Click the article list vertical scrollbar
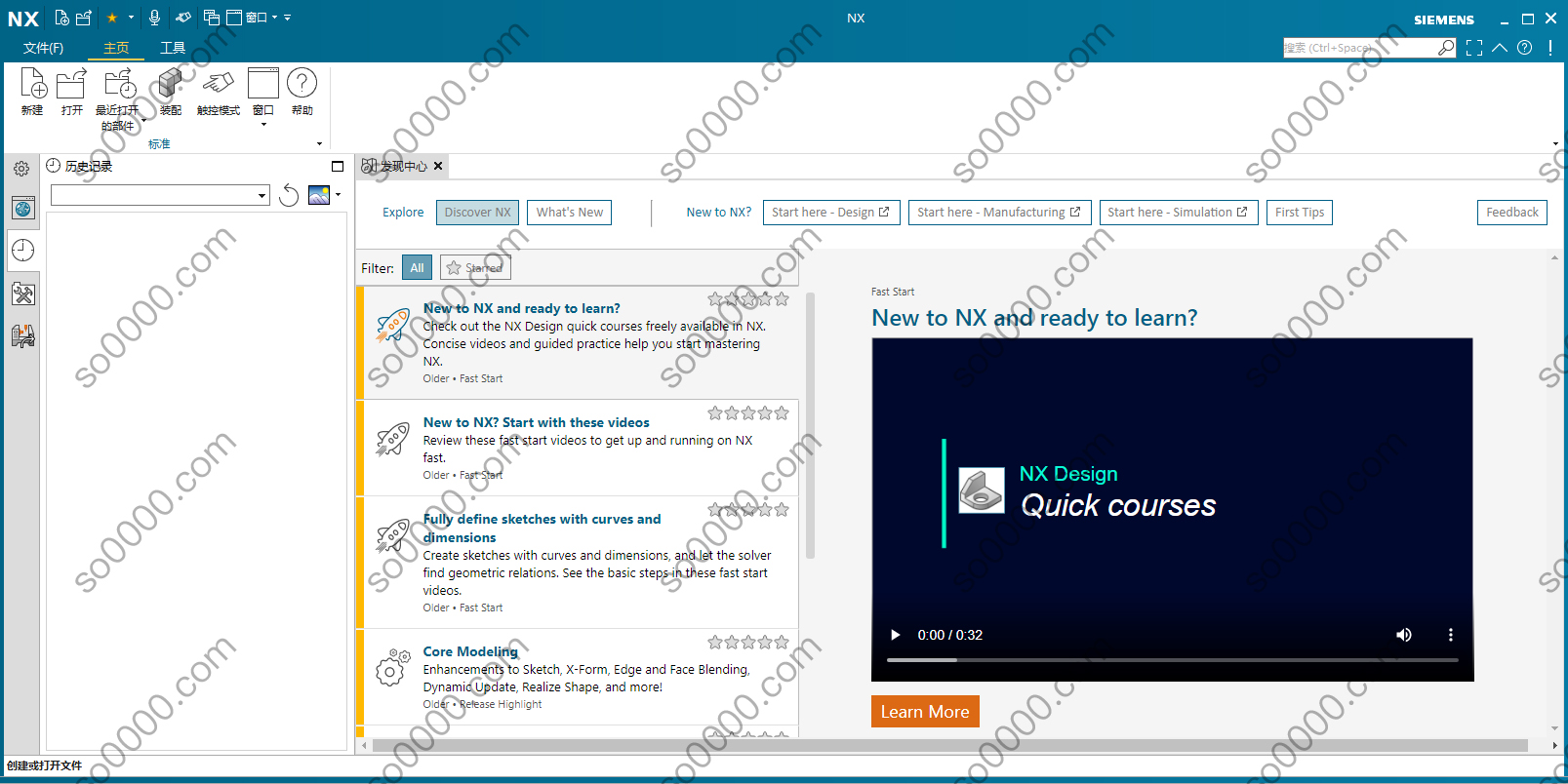The height and width of the screenshot is (784, 1568). [x=810, y=426]
